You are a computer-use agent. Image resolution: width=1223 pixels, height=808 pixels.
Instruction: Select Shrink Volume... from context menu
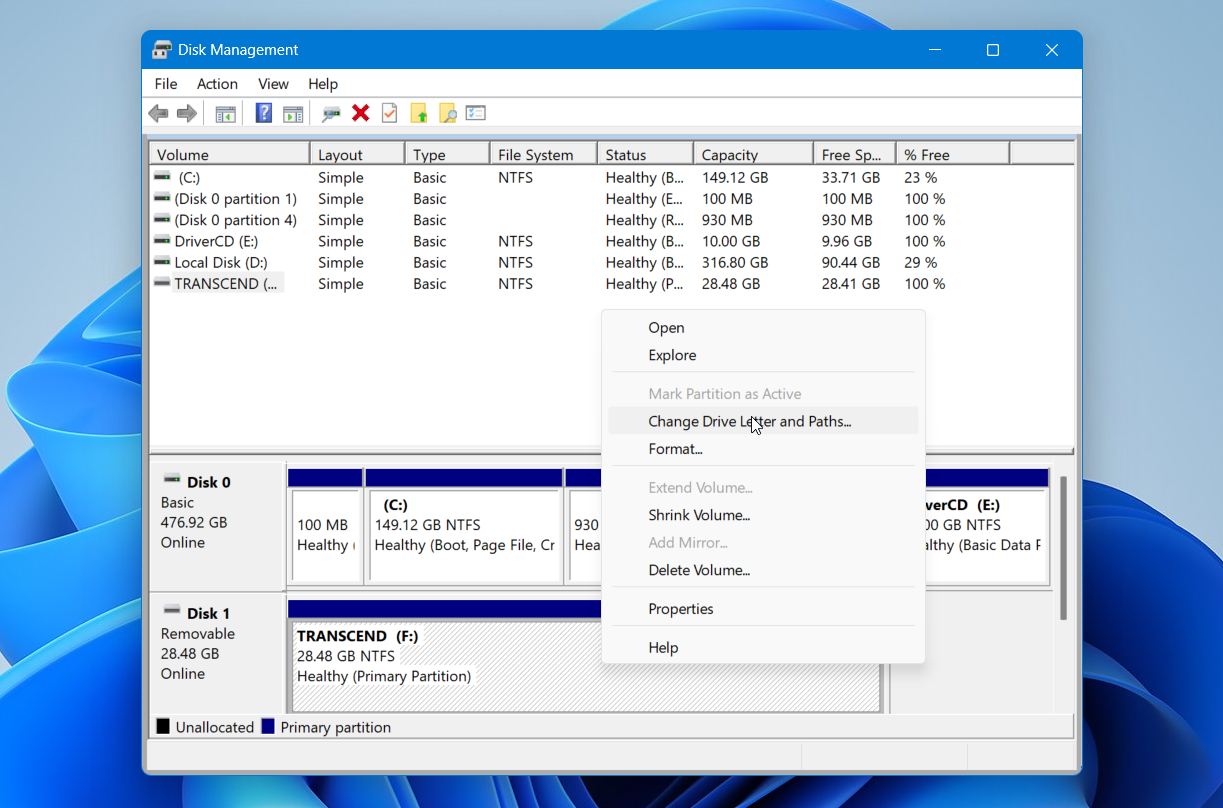tap(763, 515)
